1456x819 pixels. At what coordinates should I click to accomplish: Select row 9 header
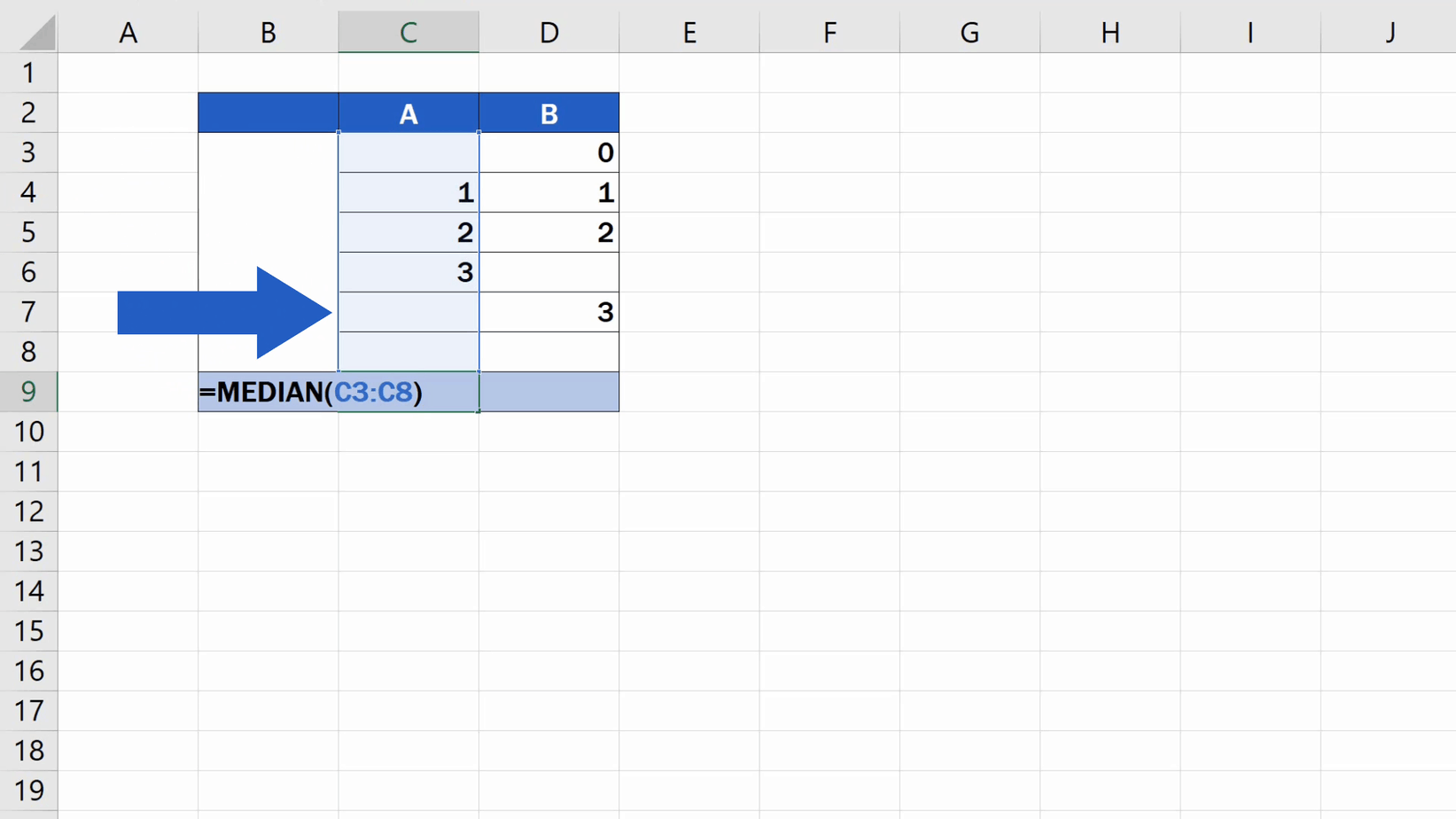(29, 392)
